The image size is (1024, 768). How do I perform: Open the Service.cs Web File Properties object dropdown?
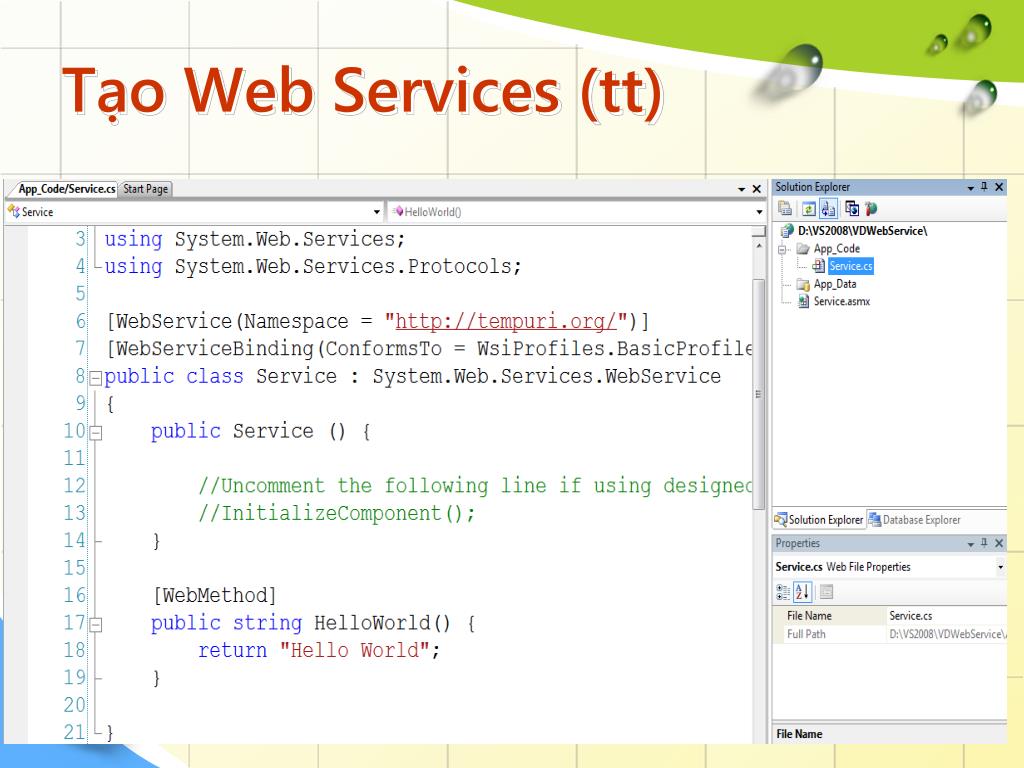click(x=1000, y=567)
